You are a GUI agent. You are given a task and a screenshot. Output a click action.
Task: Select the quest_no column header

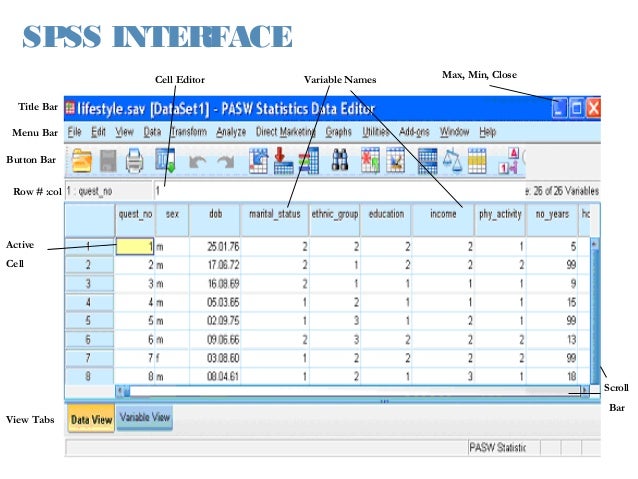click(135, 219)
